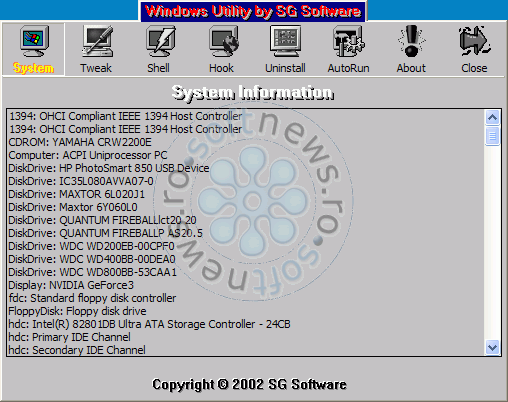Image resolution: width=508 pixels, height=402 pixels.
Task: Select 'CDROM: YAMAHA CRW2200E' row
Action: coord(245,142)
